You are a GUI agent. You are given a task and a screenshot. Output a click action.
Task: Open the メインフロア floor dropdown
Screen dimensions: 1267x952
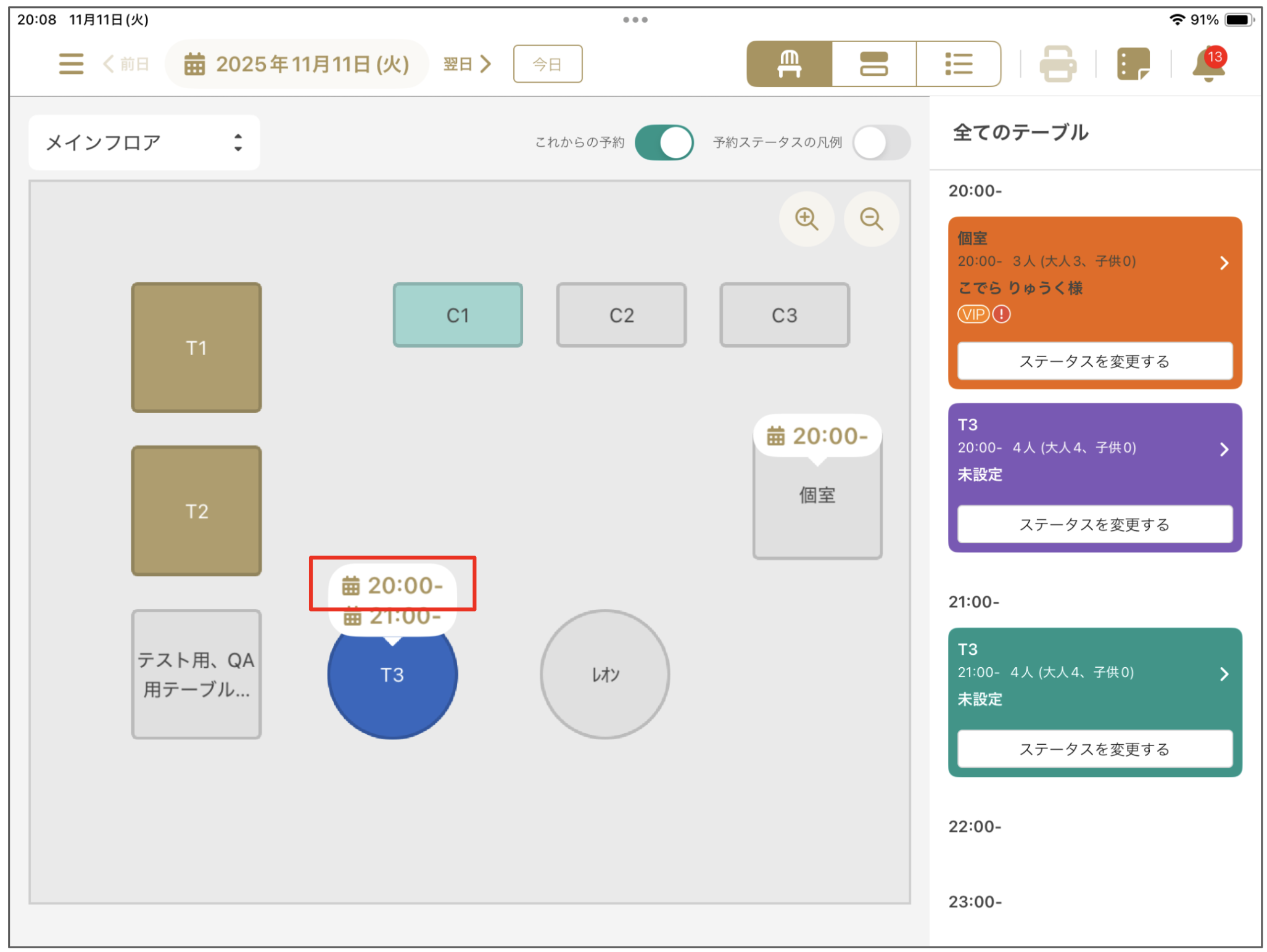click(x=144, y=142)
